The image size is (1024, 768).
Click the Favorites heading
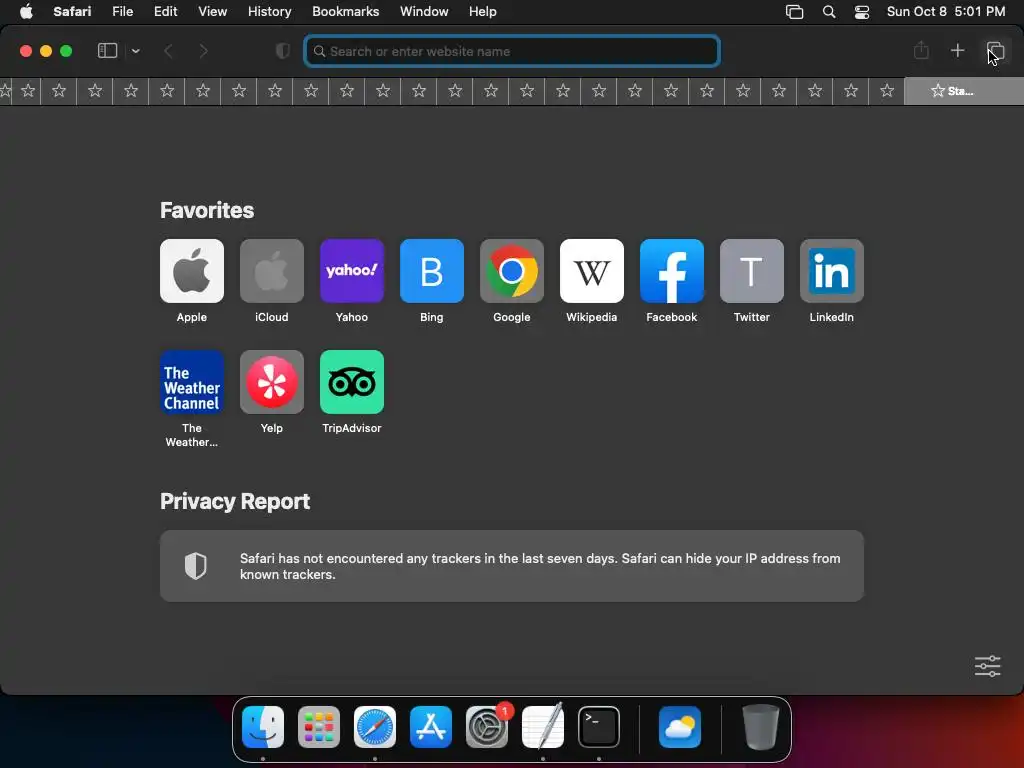(x=207, y=210)
